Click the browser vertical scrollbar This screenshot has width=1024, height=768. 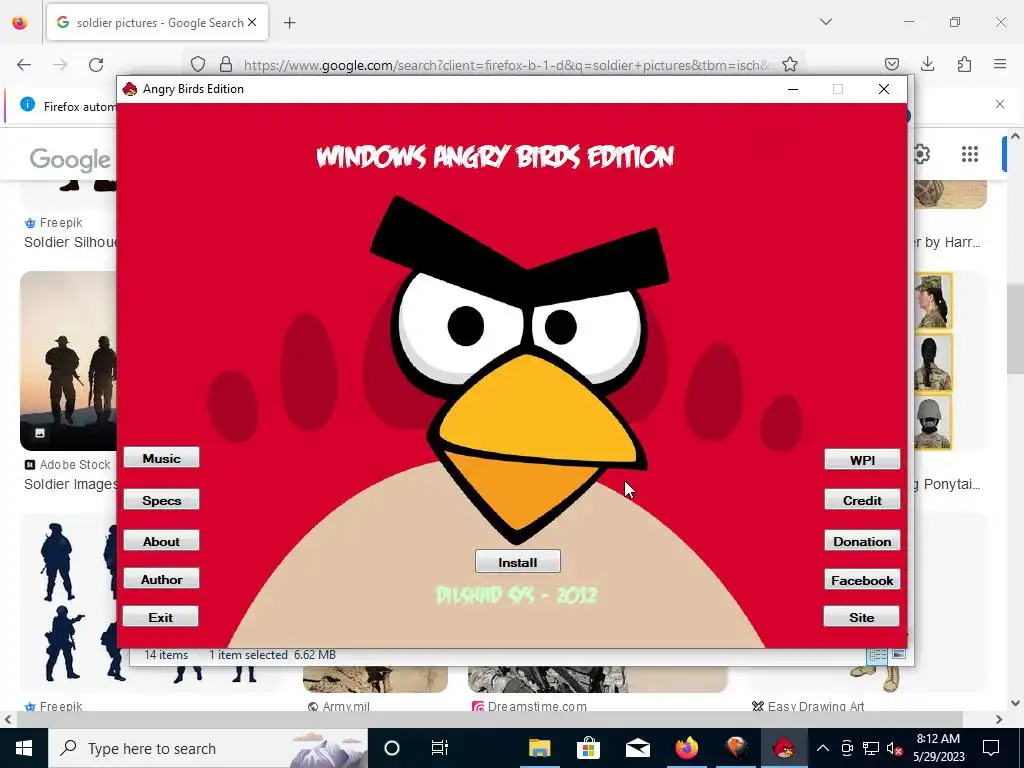[1014, 329]
